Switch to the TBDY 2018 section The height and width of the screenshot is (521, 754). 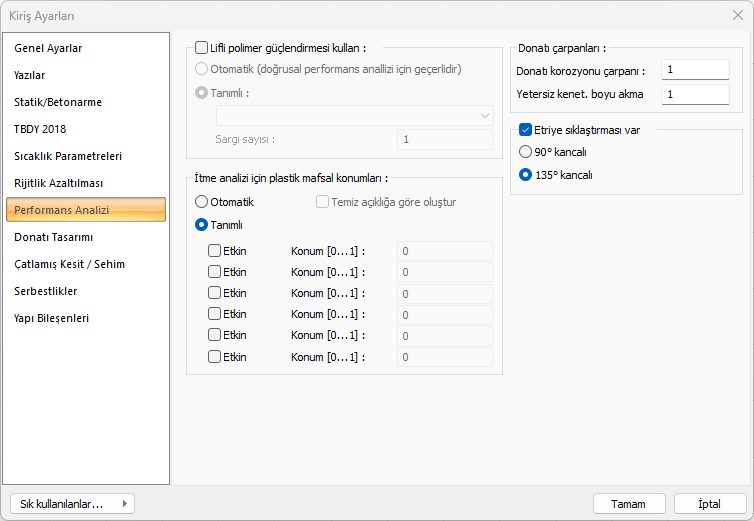pos(40,129)
